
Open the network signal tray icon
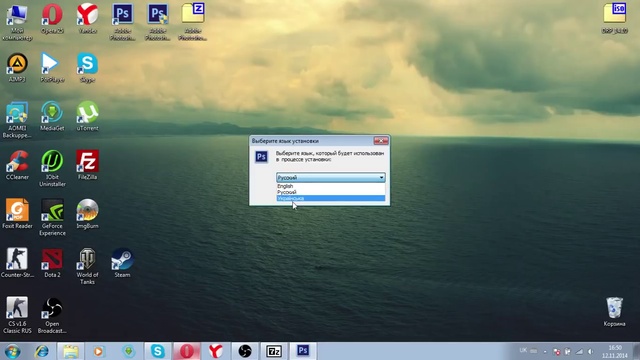[579, 351]
